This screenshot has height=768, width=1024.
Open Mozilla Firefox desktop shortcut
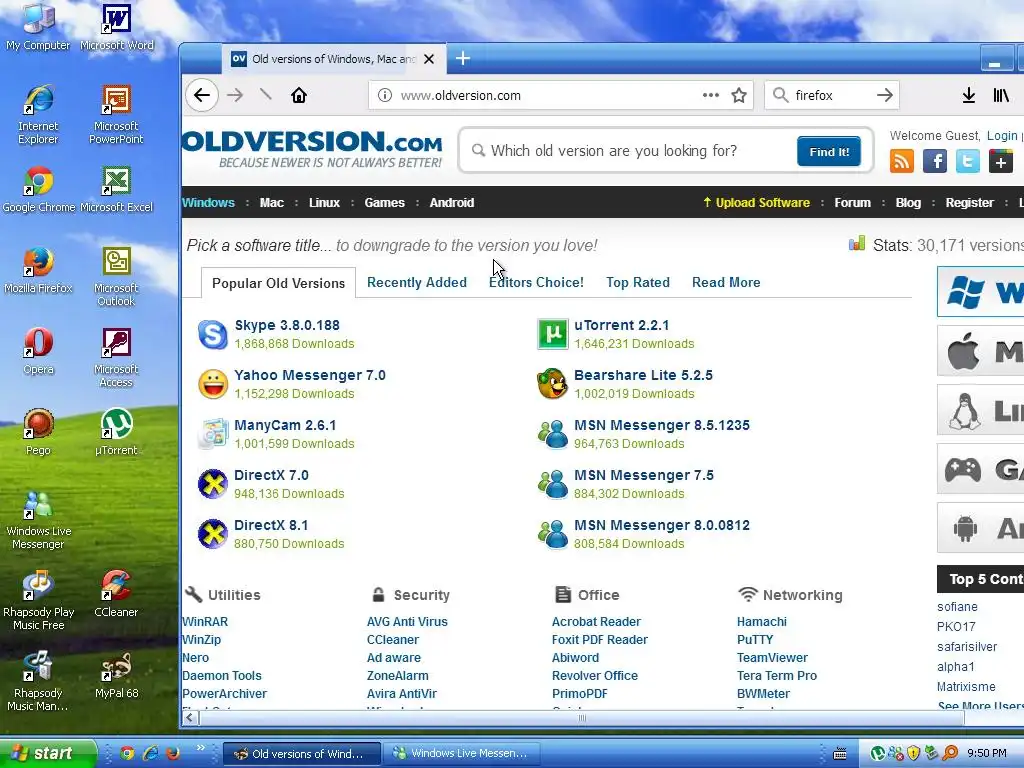[x=38, y=270]
